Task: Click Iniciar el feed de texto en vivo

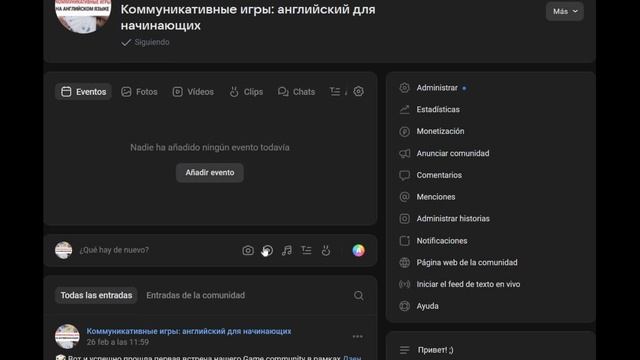Action: click(490, 284)
